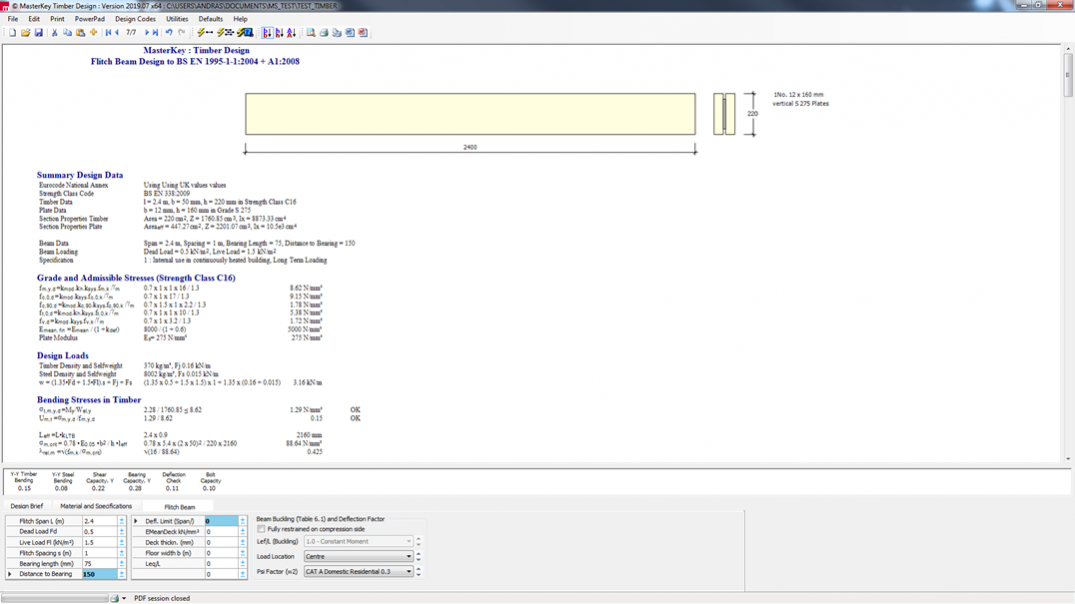
Task: Open the Lef/L (Buckling) dropdown
Action: pos(359,542)
